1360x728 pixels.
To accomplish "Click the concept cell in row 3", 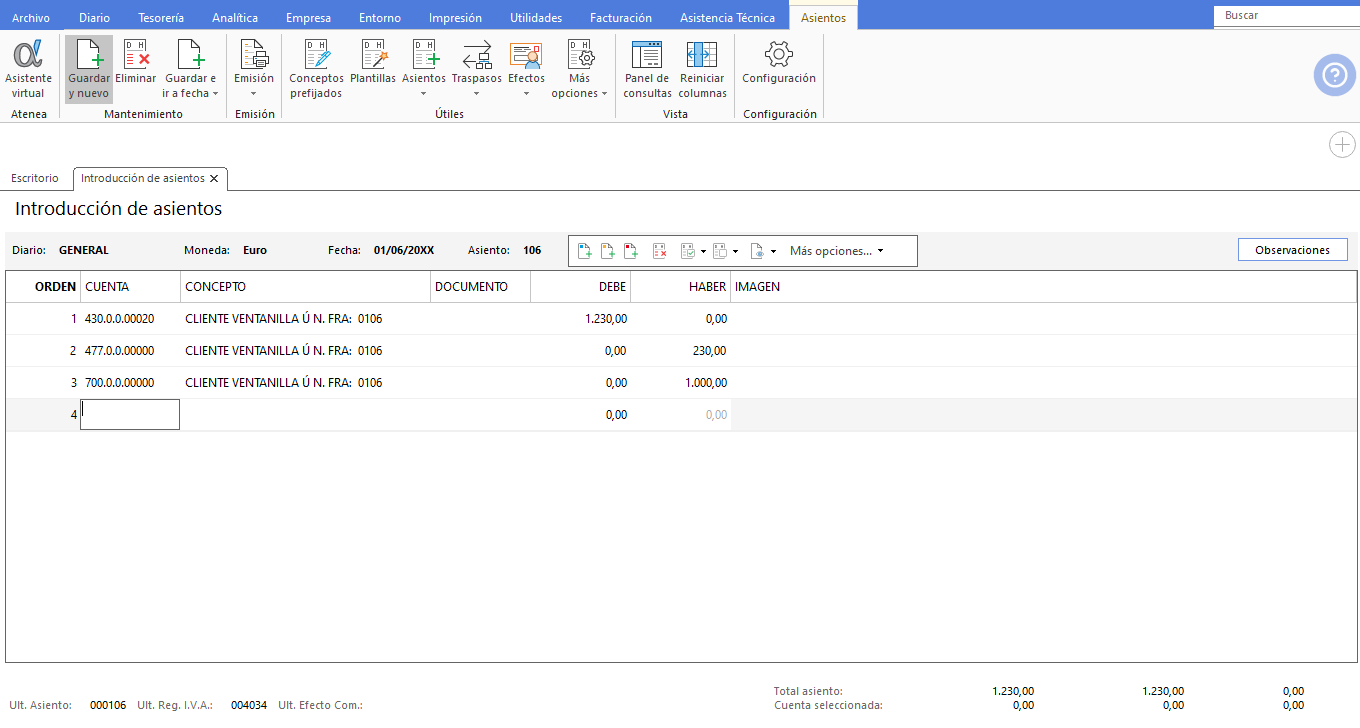I will tap(306, 383).
